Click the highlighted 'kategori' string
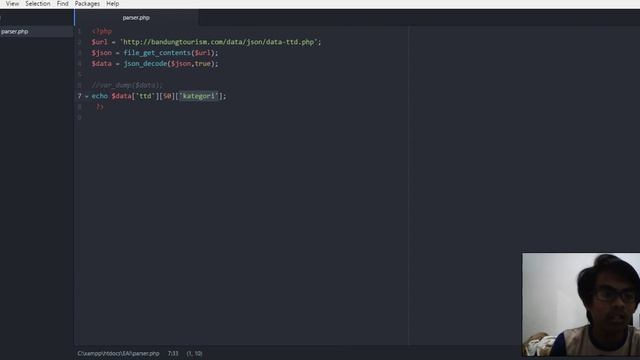 pos(199,96)
